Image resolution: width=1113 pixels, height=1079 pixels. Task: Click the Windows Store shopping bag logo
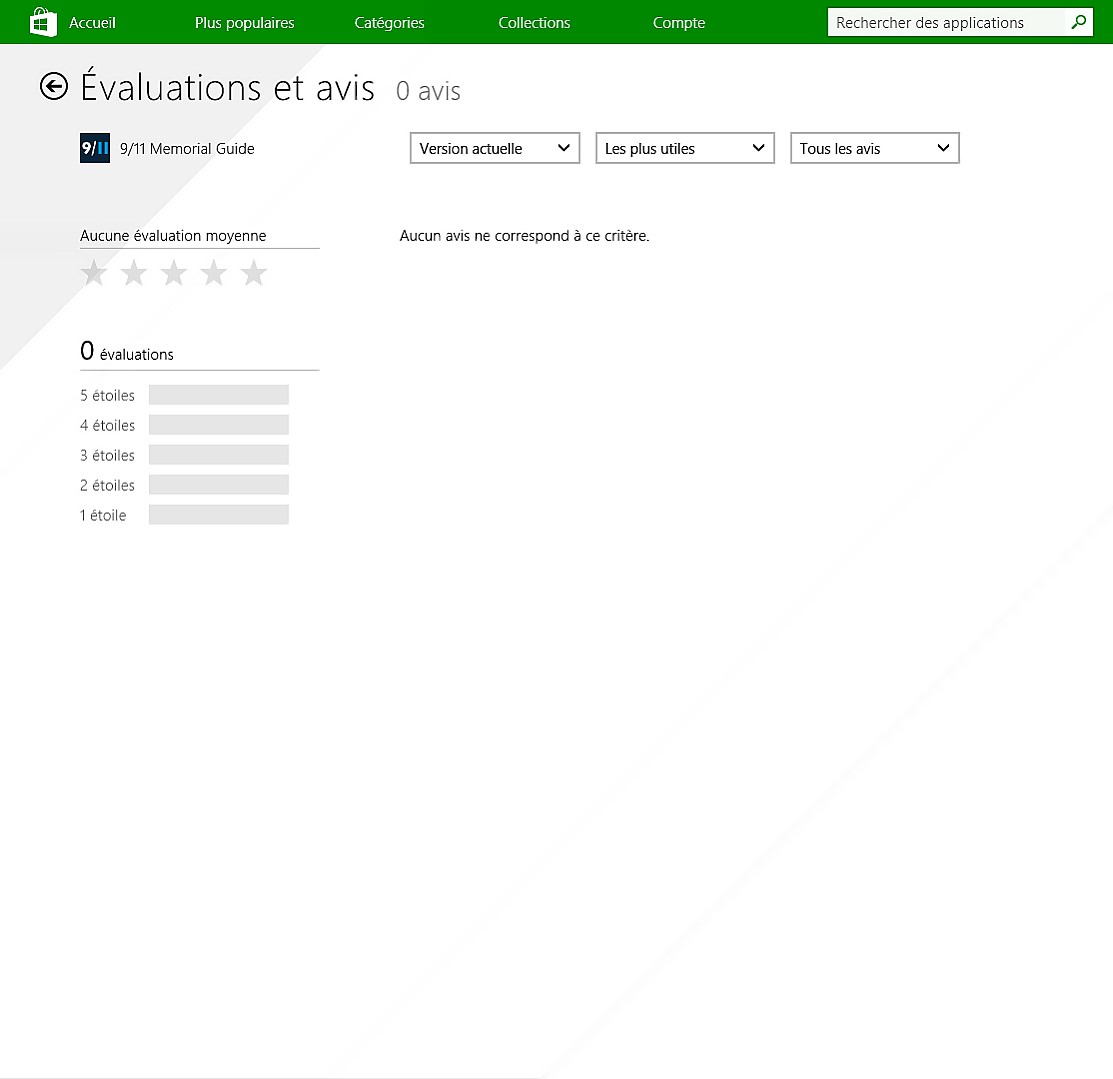click(x=43, y=22)
